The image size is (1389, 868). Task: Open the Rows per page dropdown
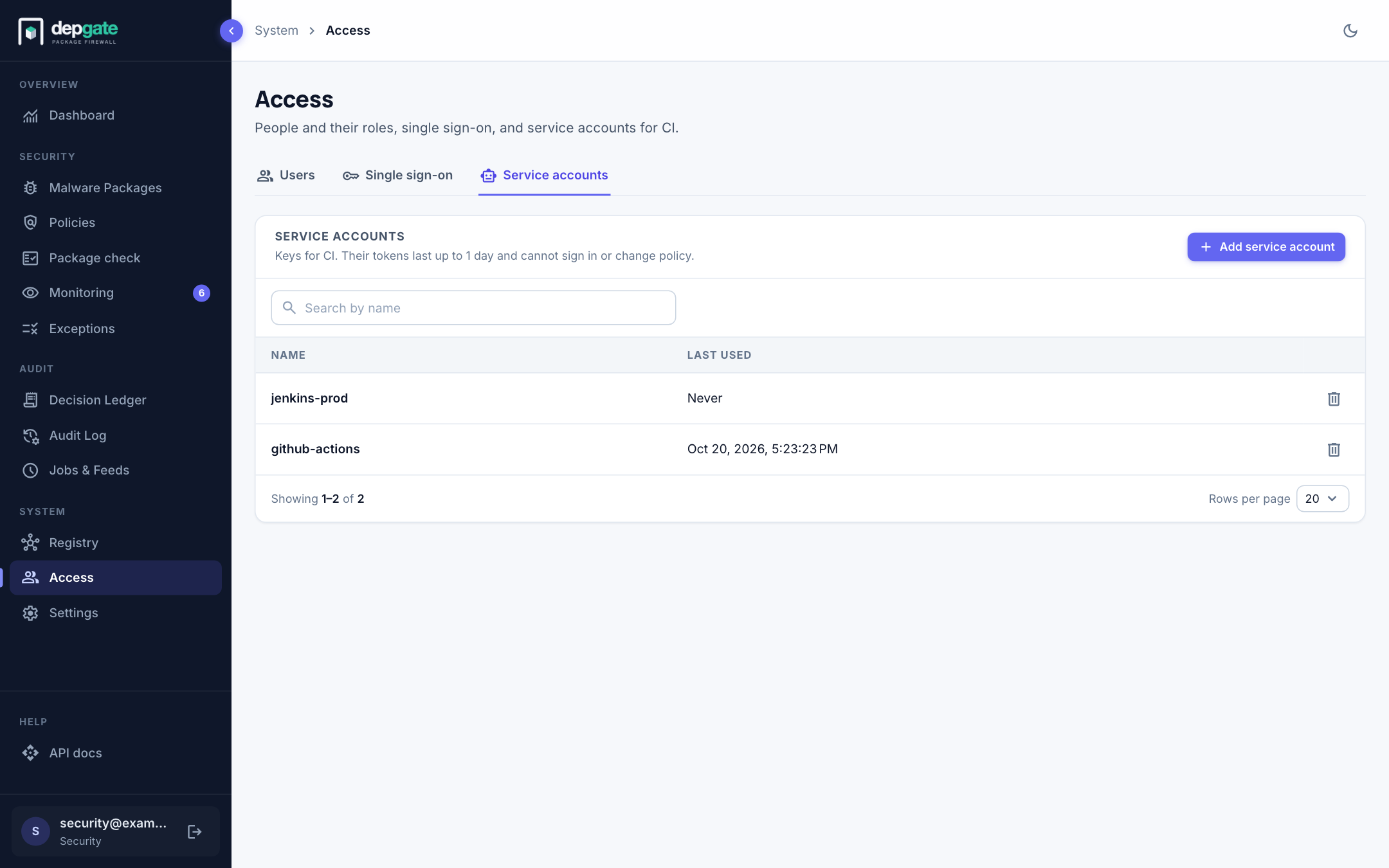click(x=1322, y=499)
